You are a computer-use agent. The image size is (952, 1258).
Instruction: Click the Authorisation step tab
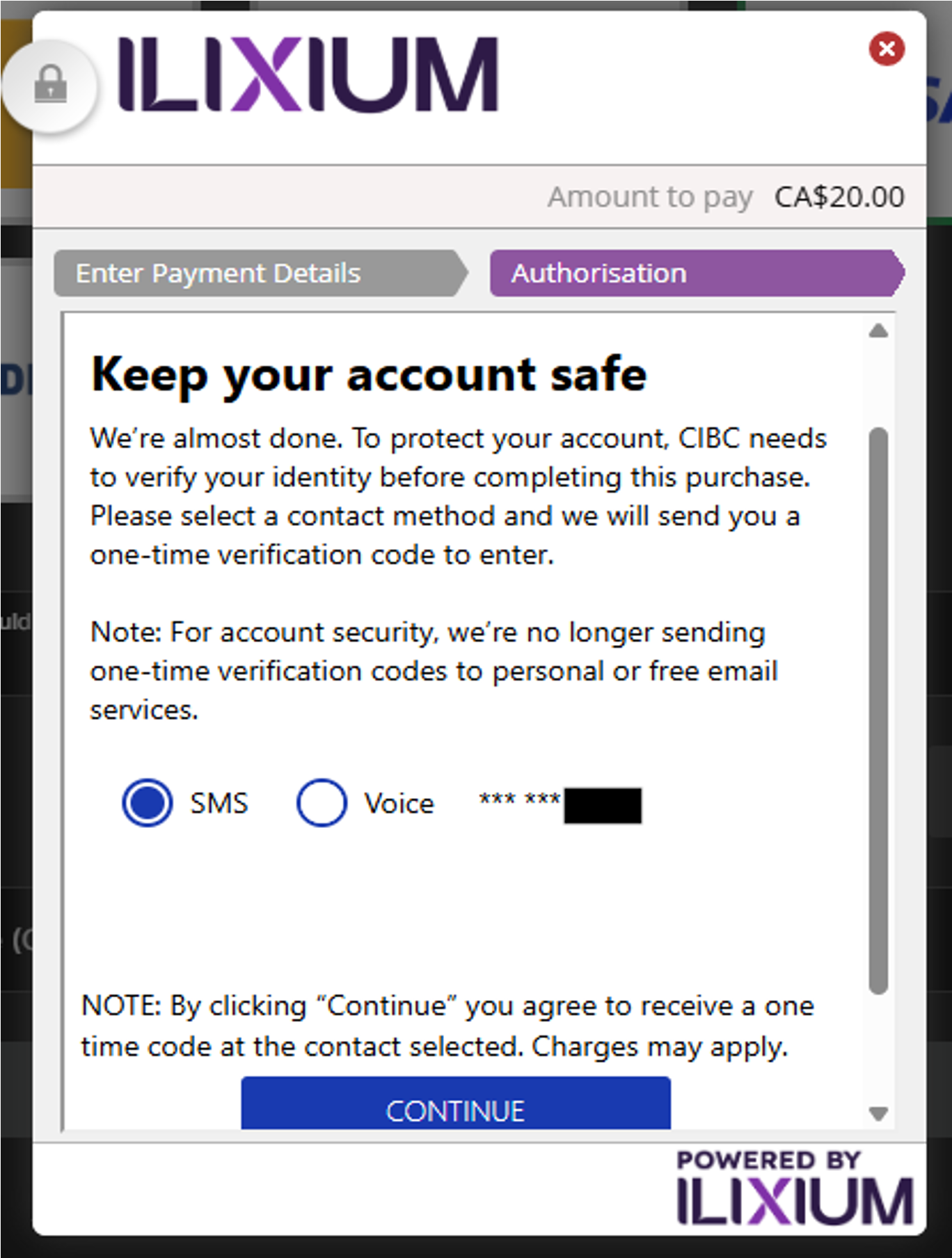[696, 273]
